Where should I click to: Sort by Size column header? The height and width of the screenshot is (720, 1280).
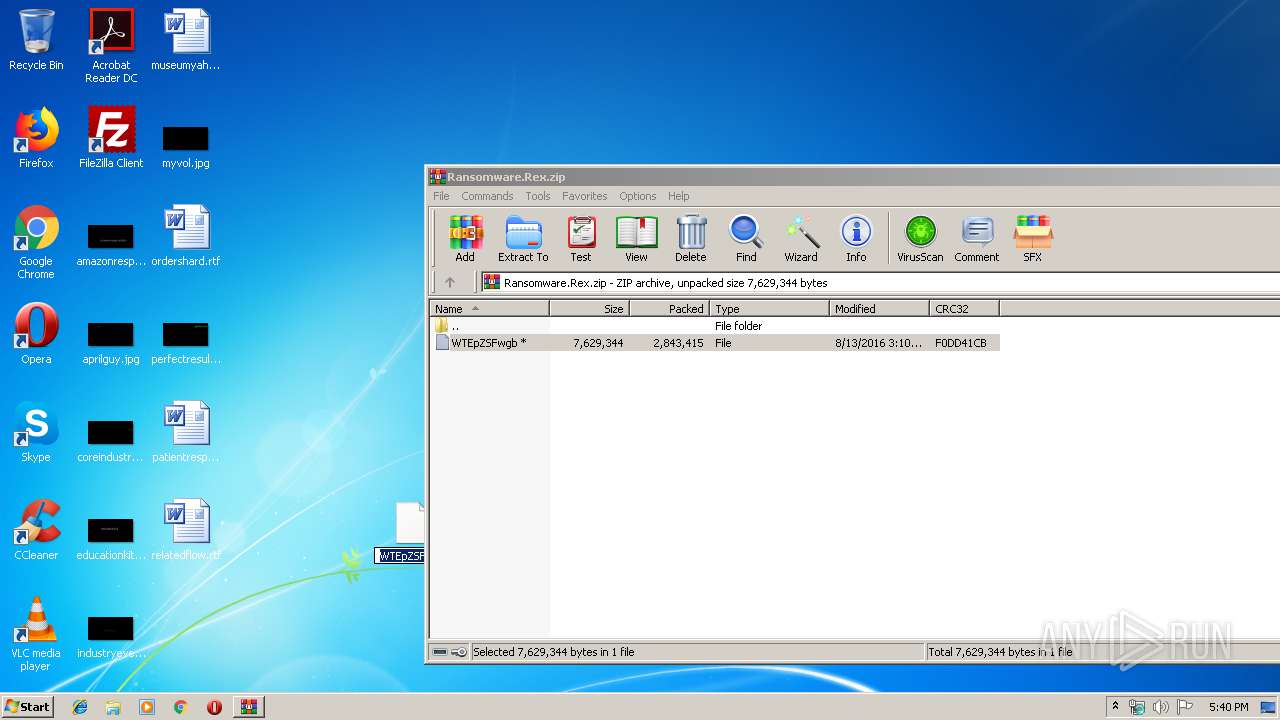click(590, 309)
